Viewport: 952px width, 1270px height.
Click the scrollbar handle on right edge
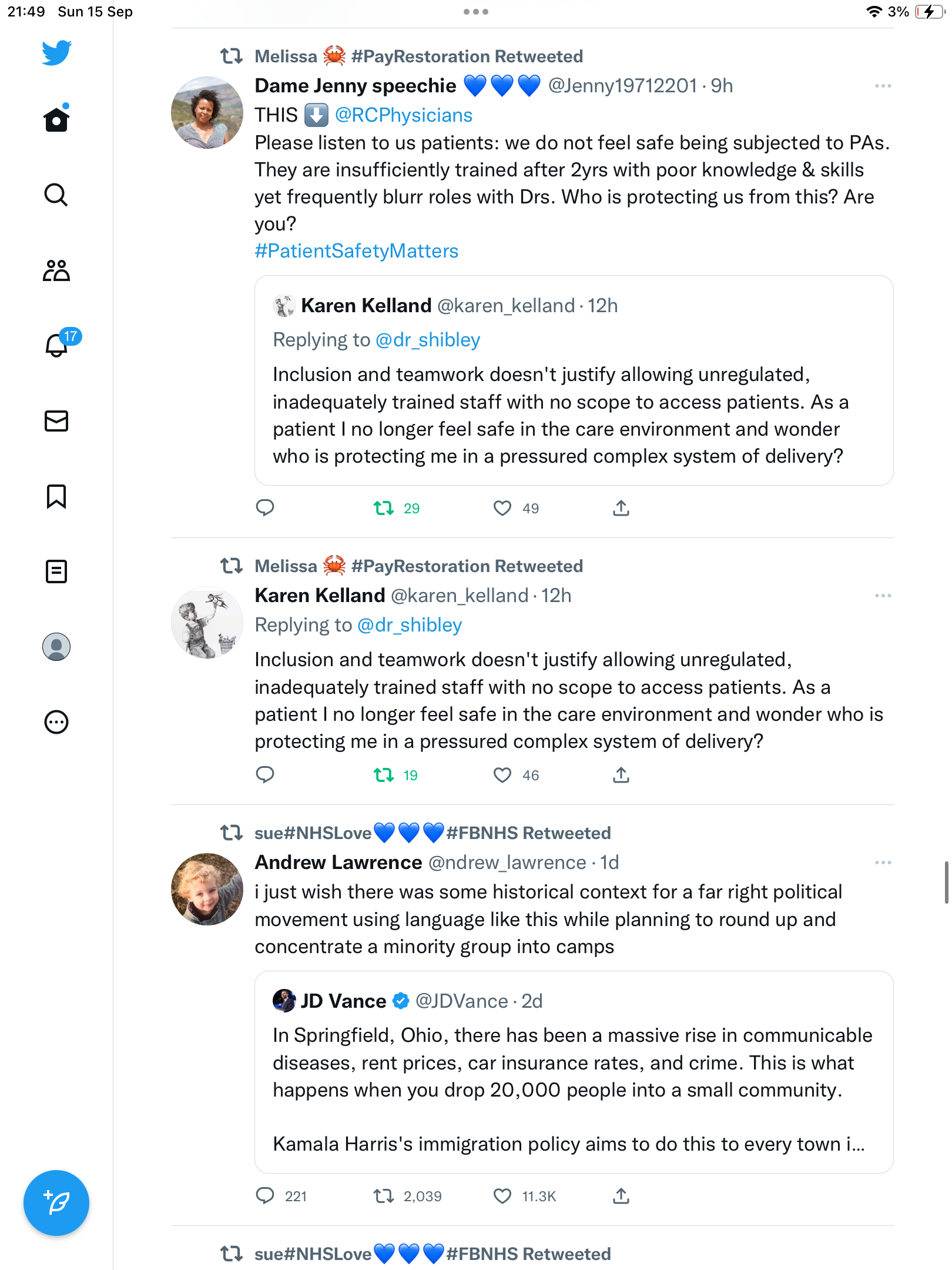946,882
